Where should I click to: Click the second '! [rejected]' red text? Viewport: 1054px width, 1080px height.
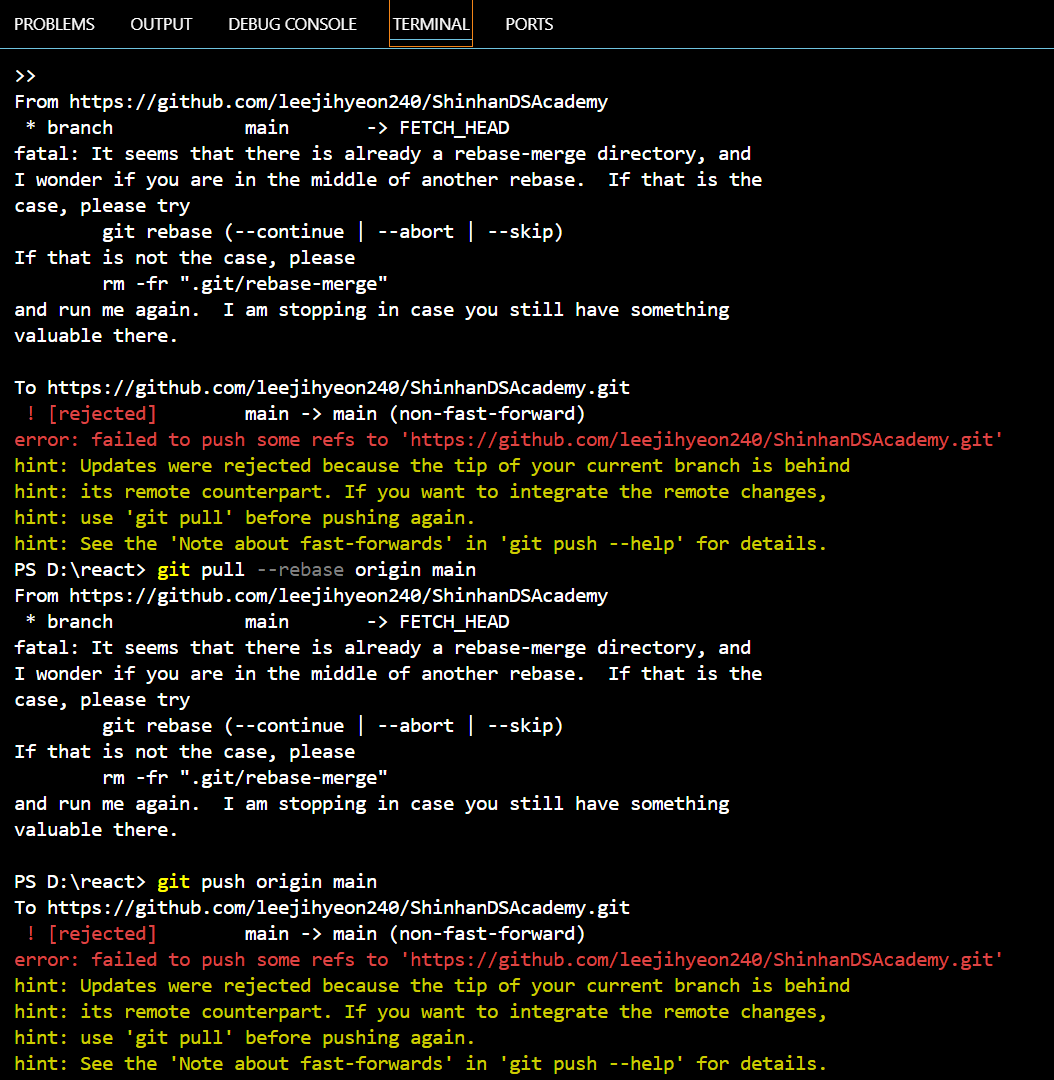click(x=91, y=934)
